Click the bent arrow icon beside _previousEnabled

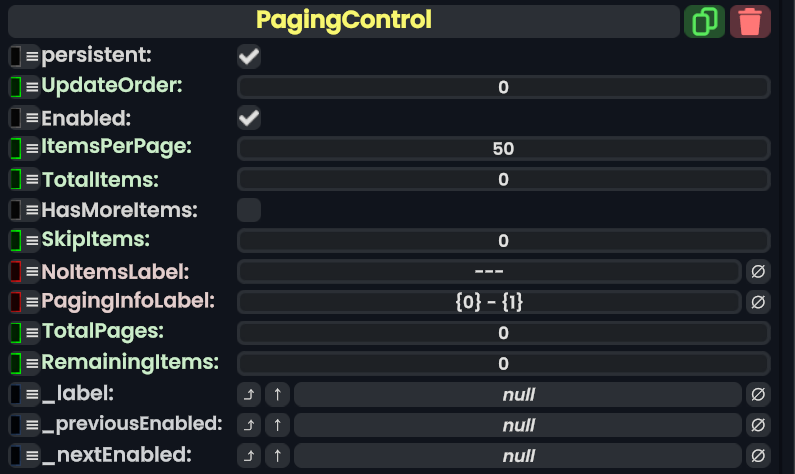tap(249, 425)
